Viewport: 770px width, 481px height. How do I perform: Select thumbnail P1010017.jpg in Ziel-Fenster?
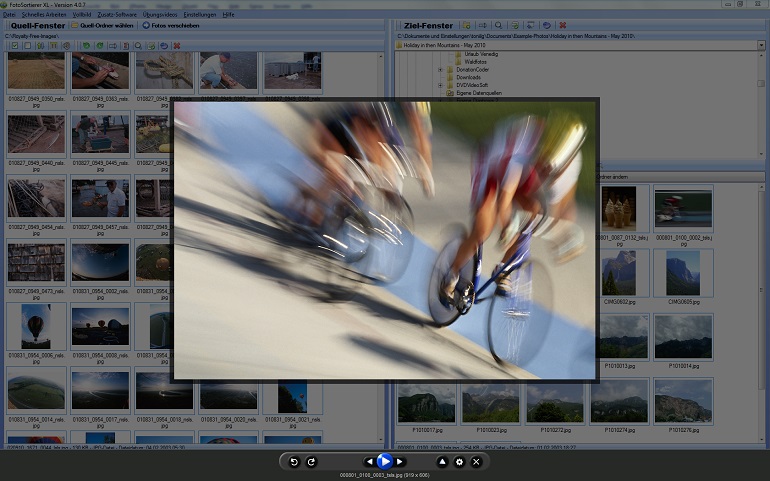click(x=427, y=401)
